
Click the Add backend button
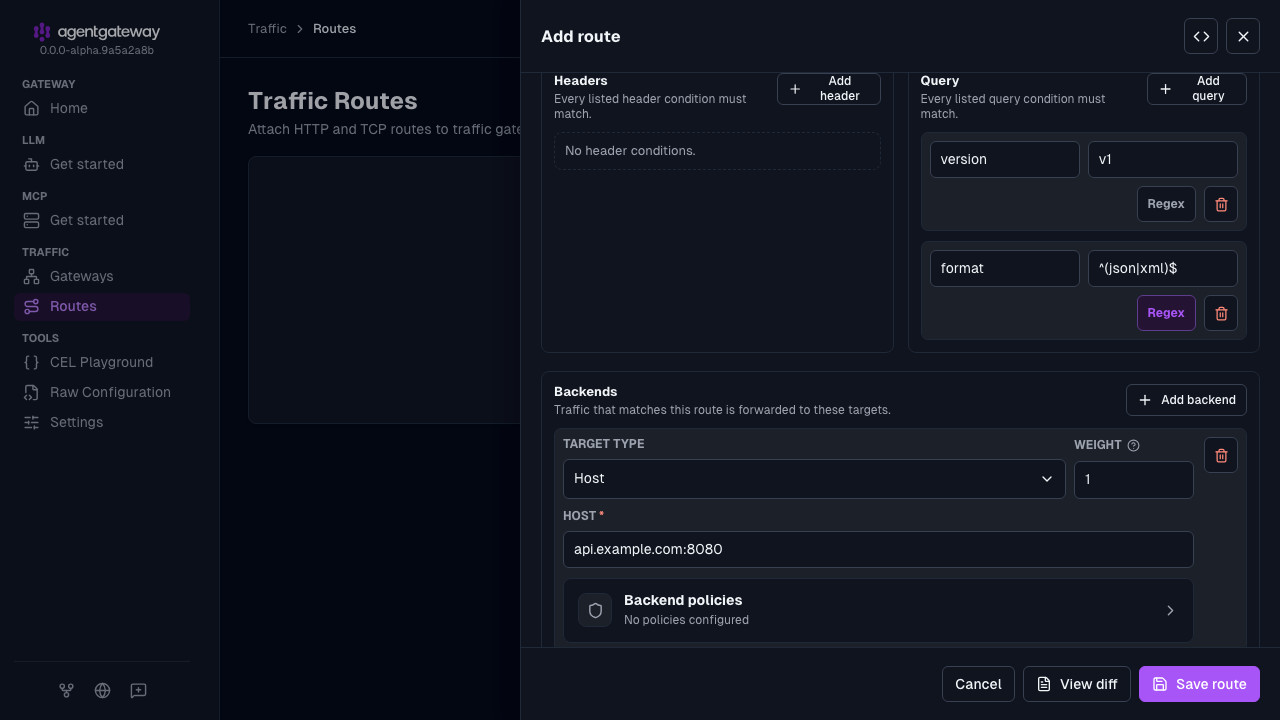(x=1186, y=400)
